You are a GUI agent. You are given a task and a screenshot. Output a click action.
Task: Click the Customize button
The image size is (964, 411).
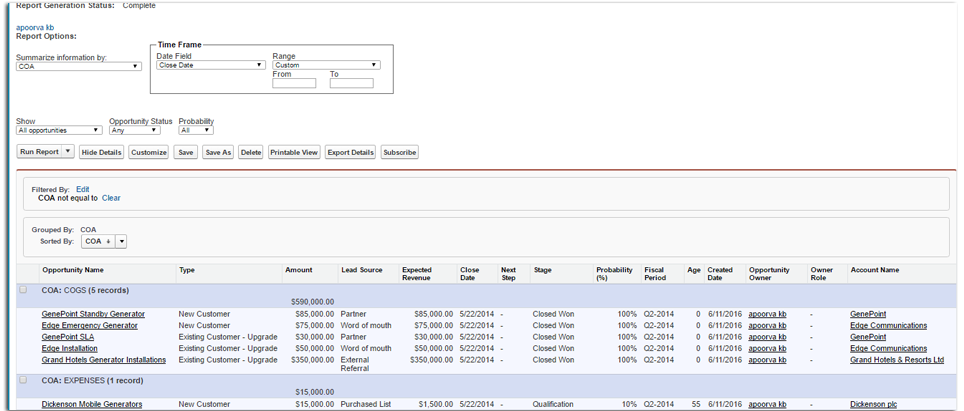pyautogui.click(x=148, y=152)
